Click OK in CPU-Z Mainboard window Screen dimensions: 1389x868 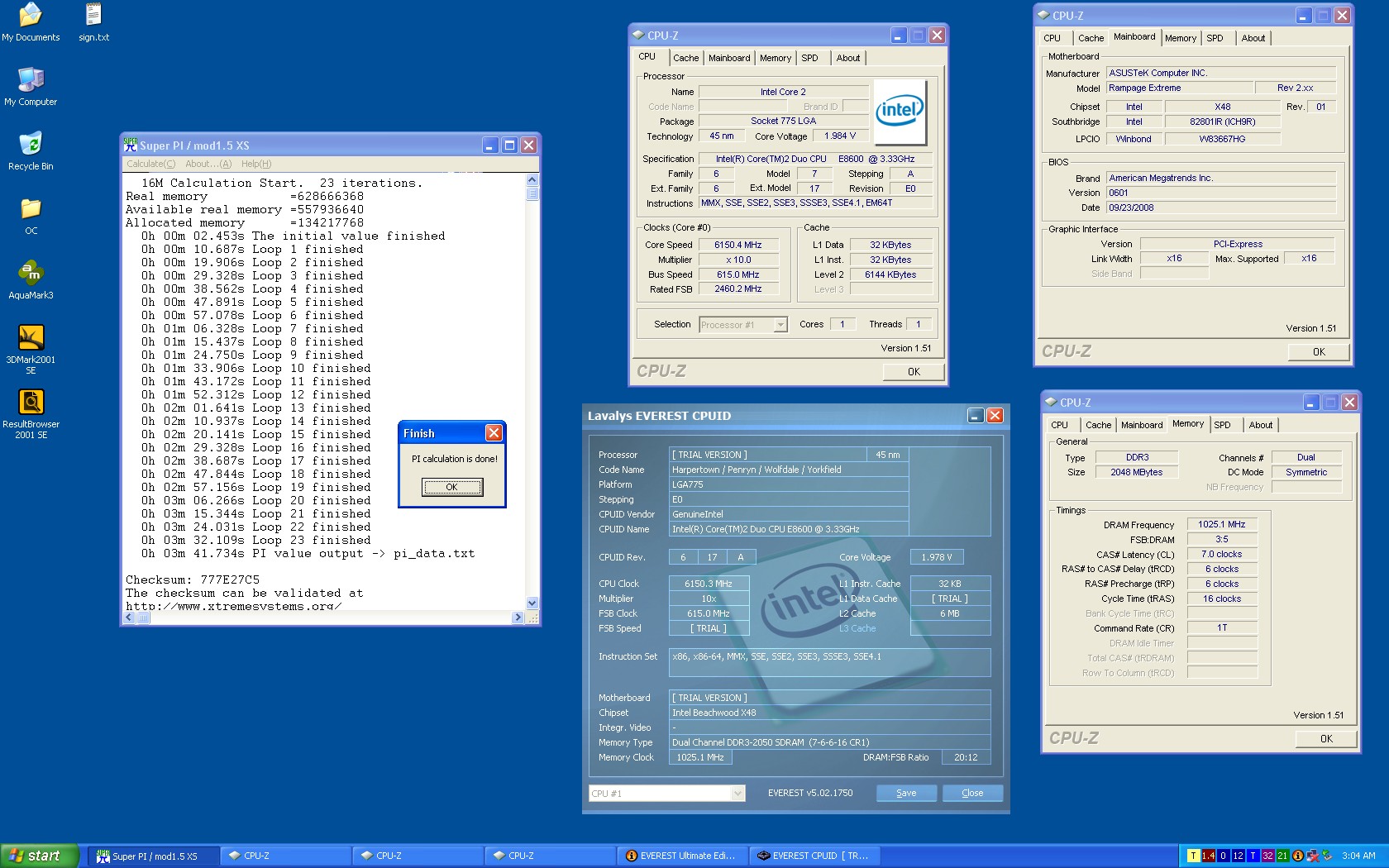(x=1319, y=352)
